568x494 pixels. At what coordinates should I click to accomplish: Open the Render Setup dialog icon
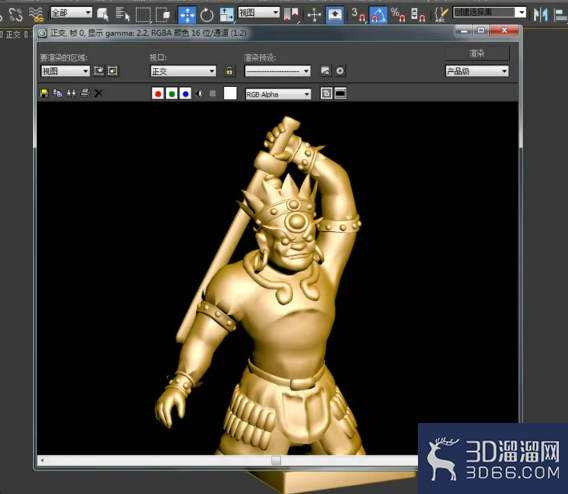point(326,71)
